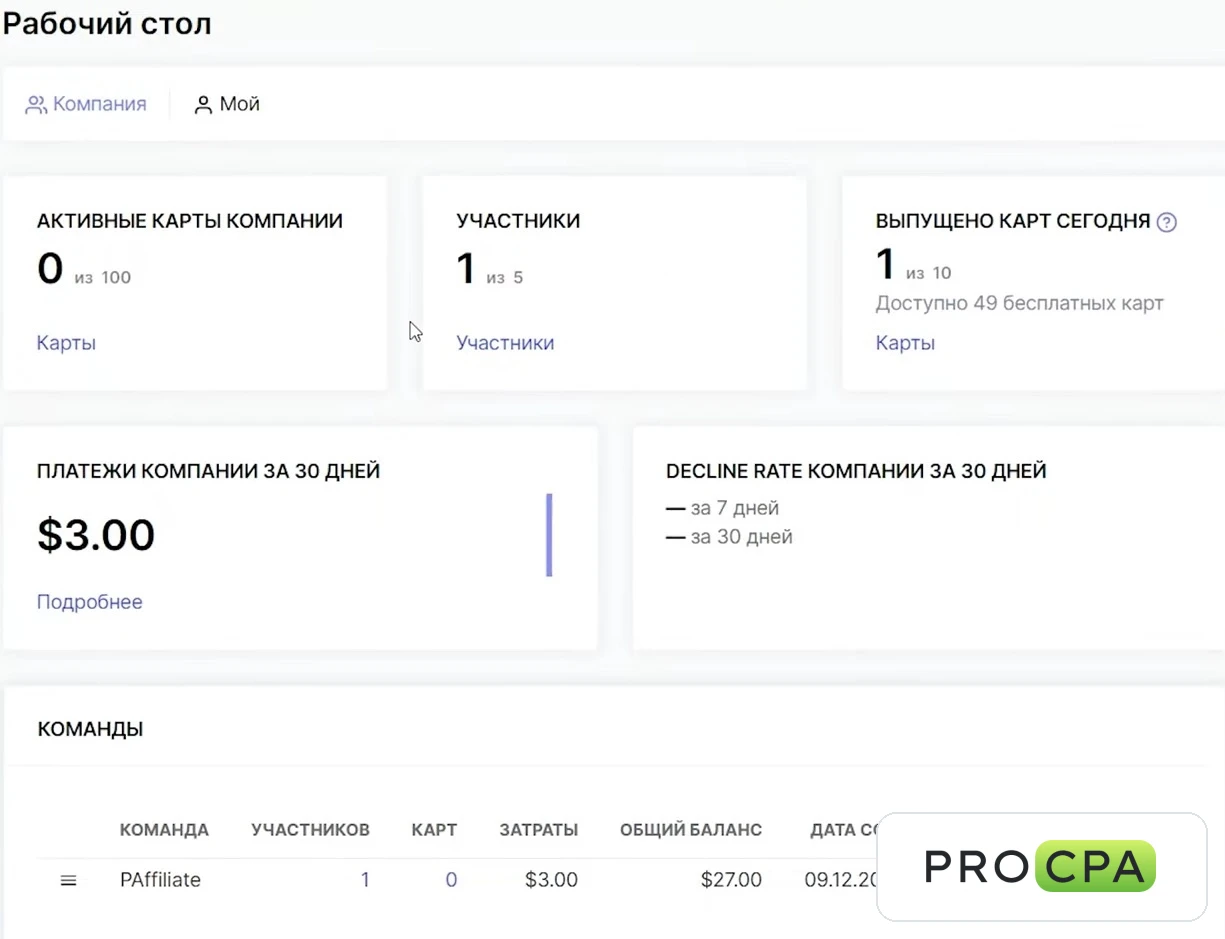Switch to the Компания tab
The width and height of the screenshot is (1225, 939).
(86, 104)
